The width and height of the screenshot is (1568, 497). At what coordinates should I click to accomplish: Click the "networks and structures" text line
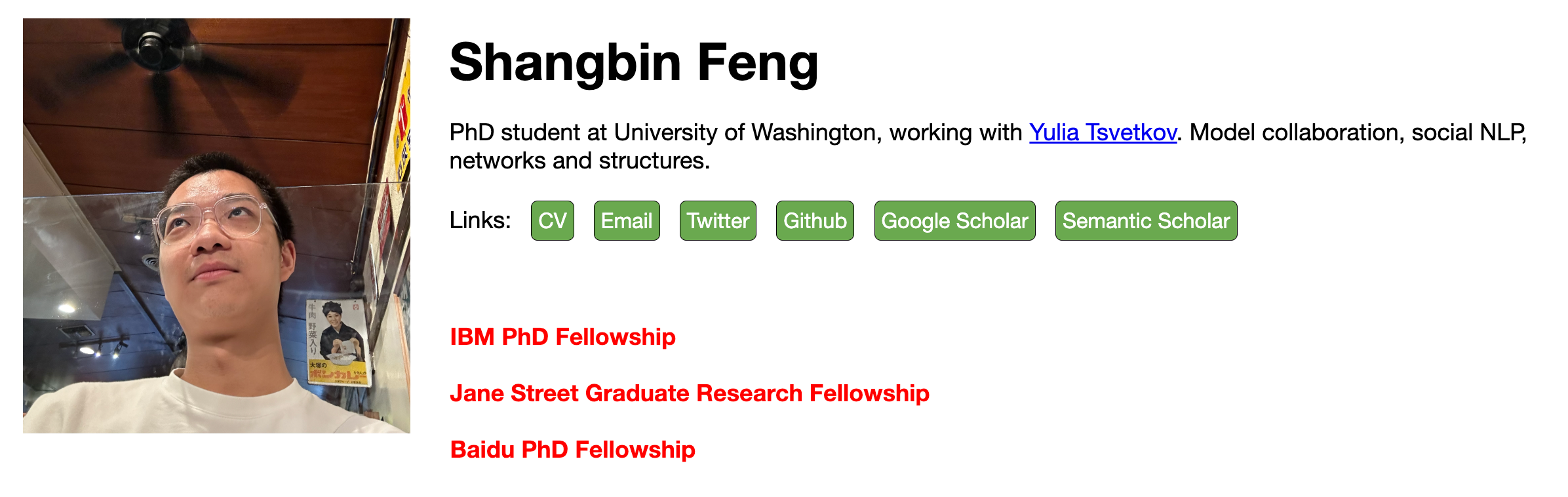(579, 161)
